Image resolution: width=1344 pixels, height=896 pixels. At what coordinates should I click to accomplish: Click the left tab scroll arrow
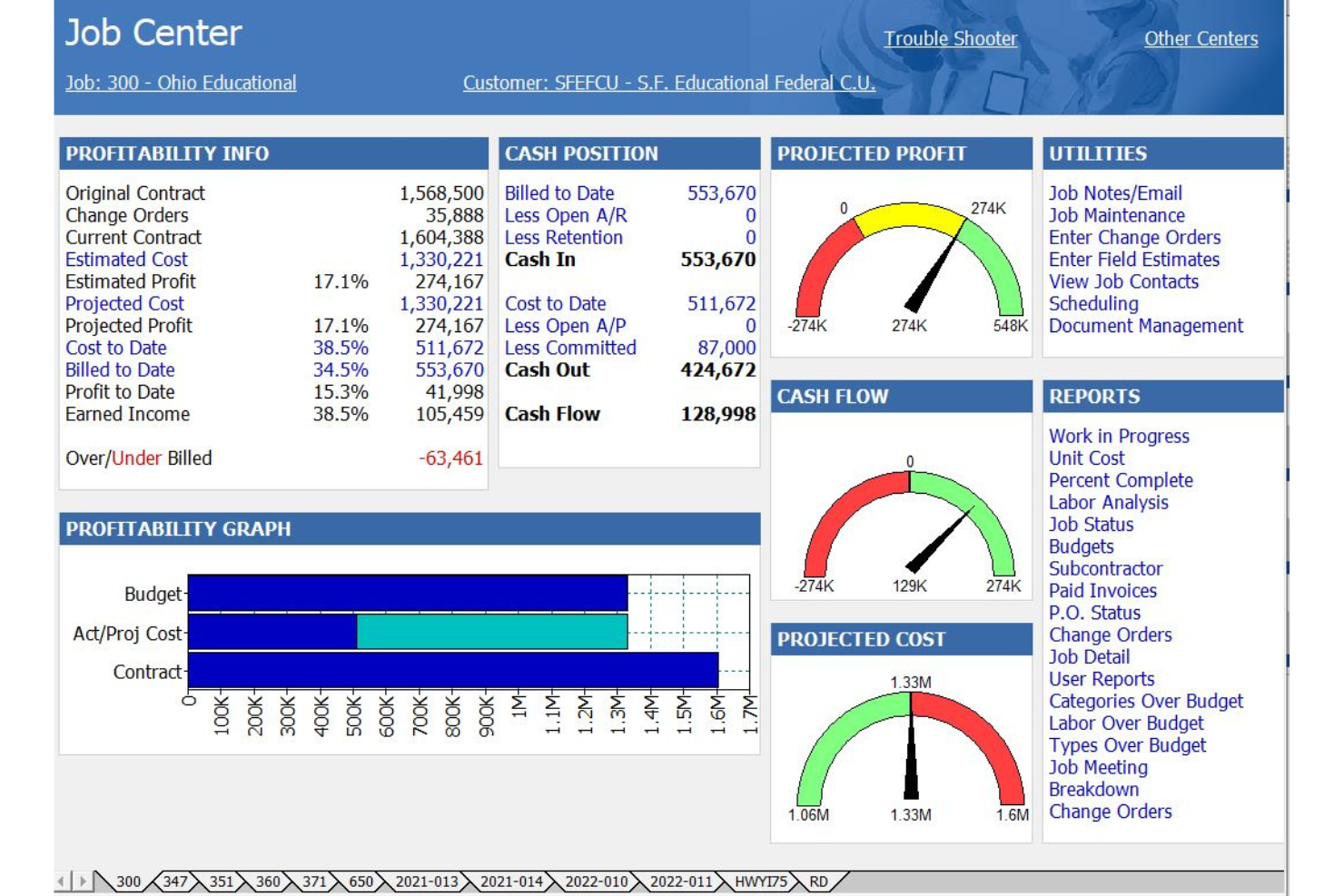(x=58, y=880)
